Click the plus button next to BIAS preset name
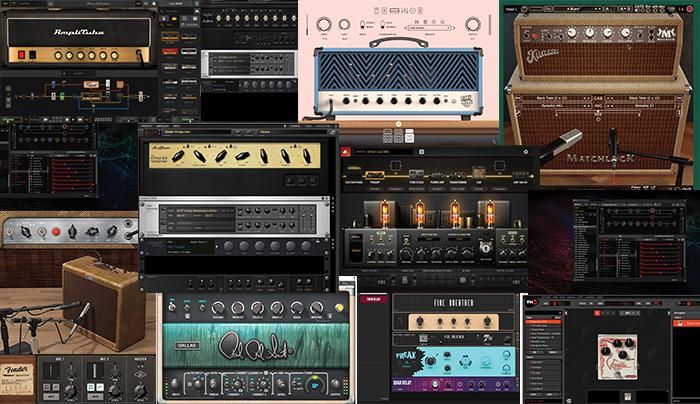Image resolution: width=700 pixels, height=404 pixels. (x=421, y=152)
